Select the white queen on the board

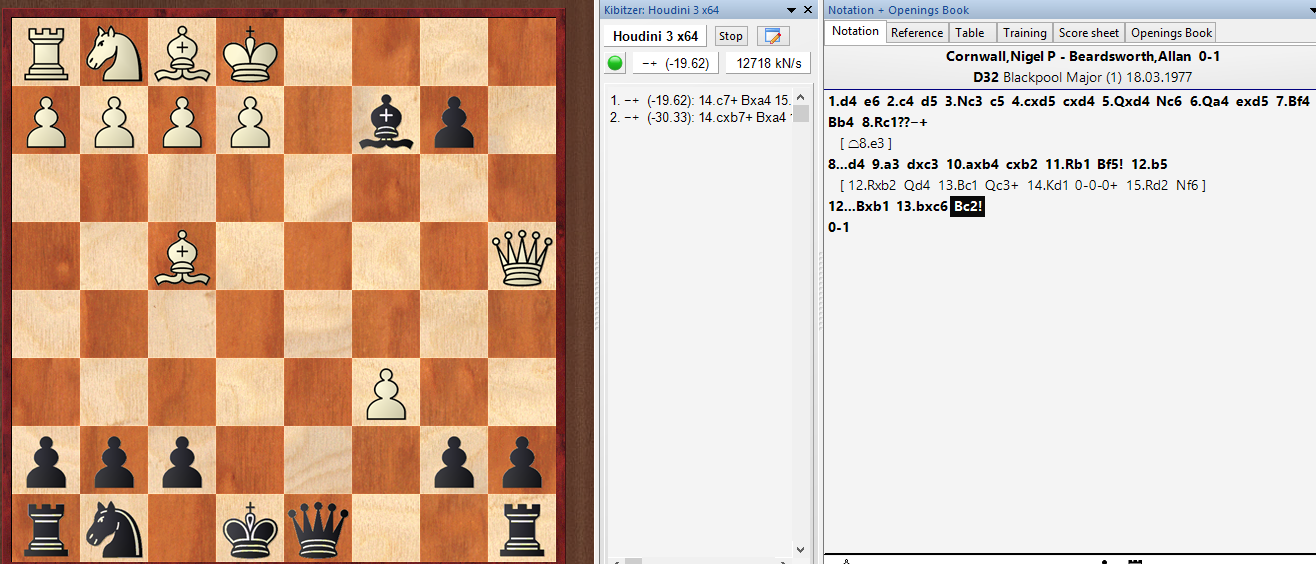click(523, 255)
